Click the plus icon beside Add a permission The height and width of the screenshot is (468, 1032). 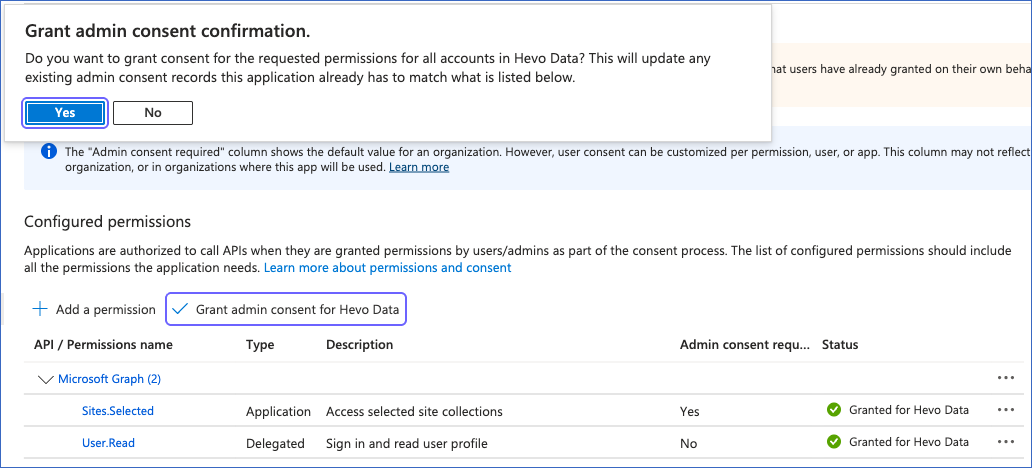pyautogui.click(x=40, y=309)
